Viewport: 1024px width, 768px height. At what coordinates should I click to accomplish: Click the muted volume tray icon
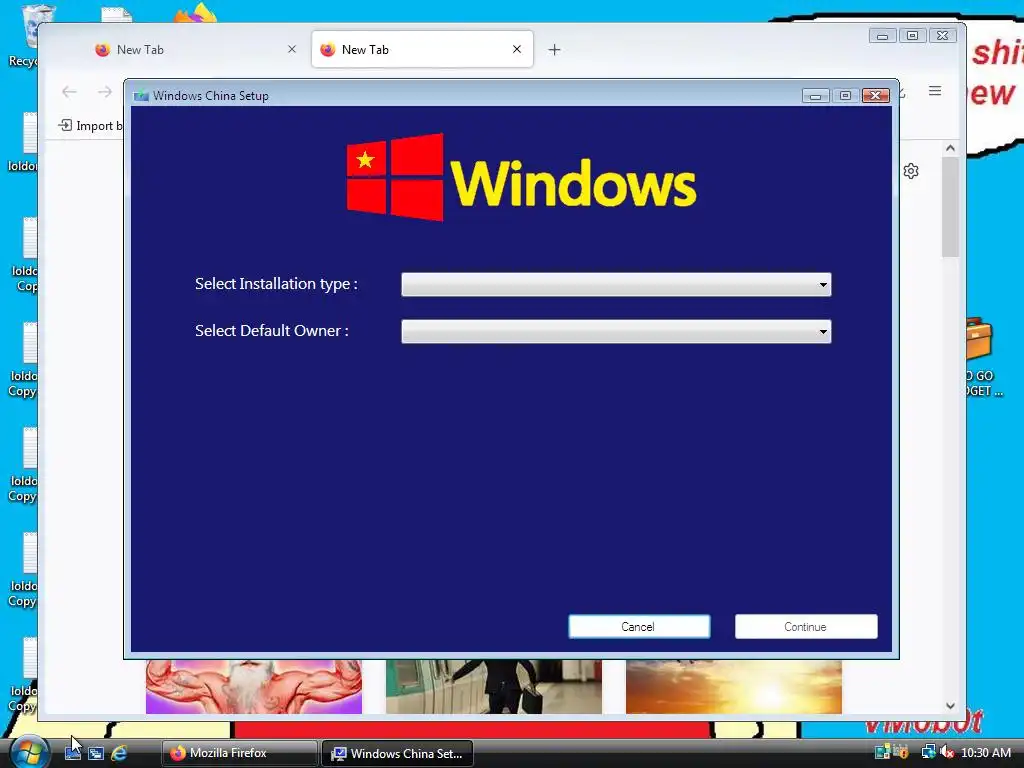click(946, 752)
